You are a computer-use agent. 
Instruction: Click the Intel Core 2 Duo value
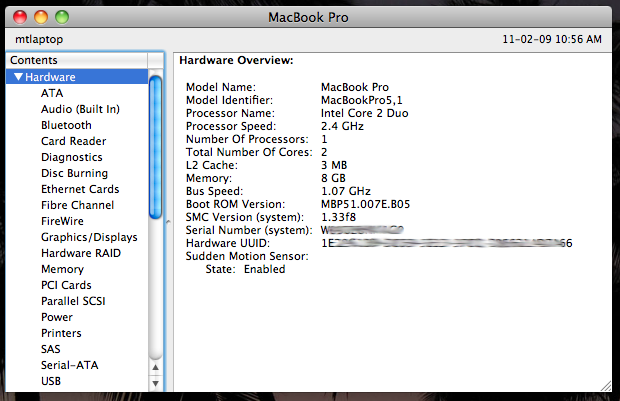[364, 113]
